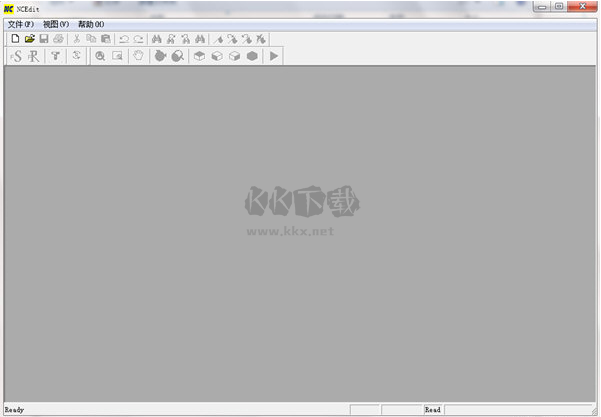The image size is (601, 417).
Task: Click the Redo arrow icon
Action: click(x=138, y=39)
